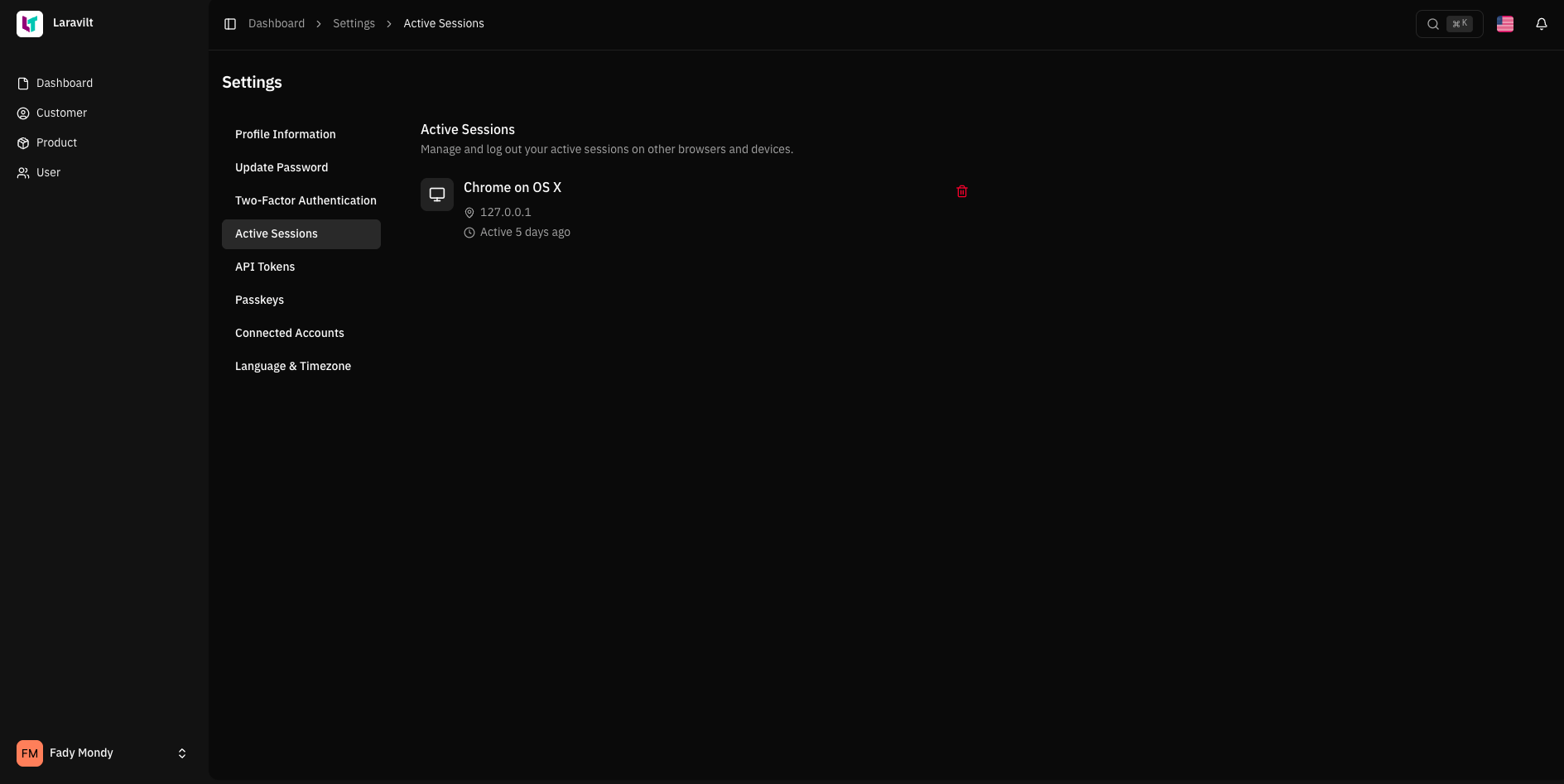Open the notifications bell

pos(1542,24)
